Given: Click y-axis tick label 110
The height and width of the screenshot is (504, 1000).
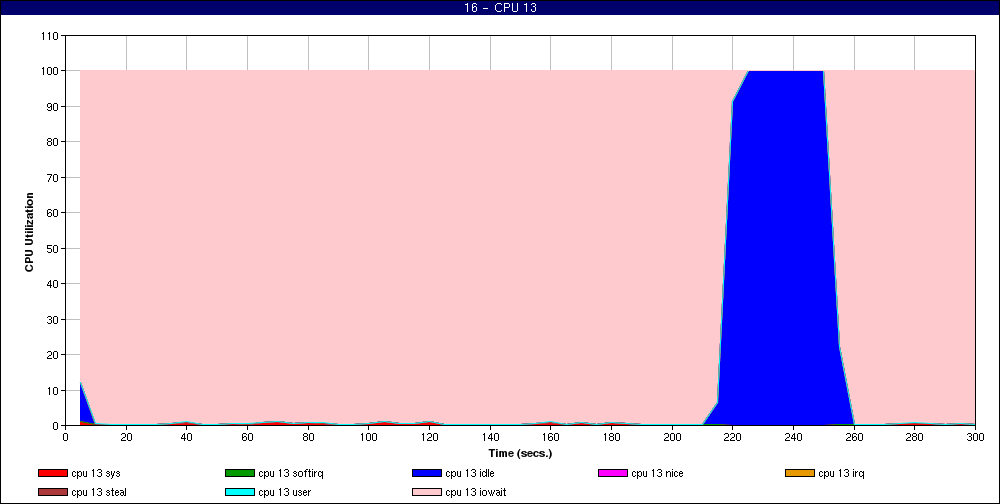Looking at the screenshot, I should click(50, 36).
